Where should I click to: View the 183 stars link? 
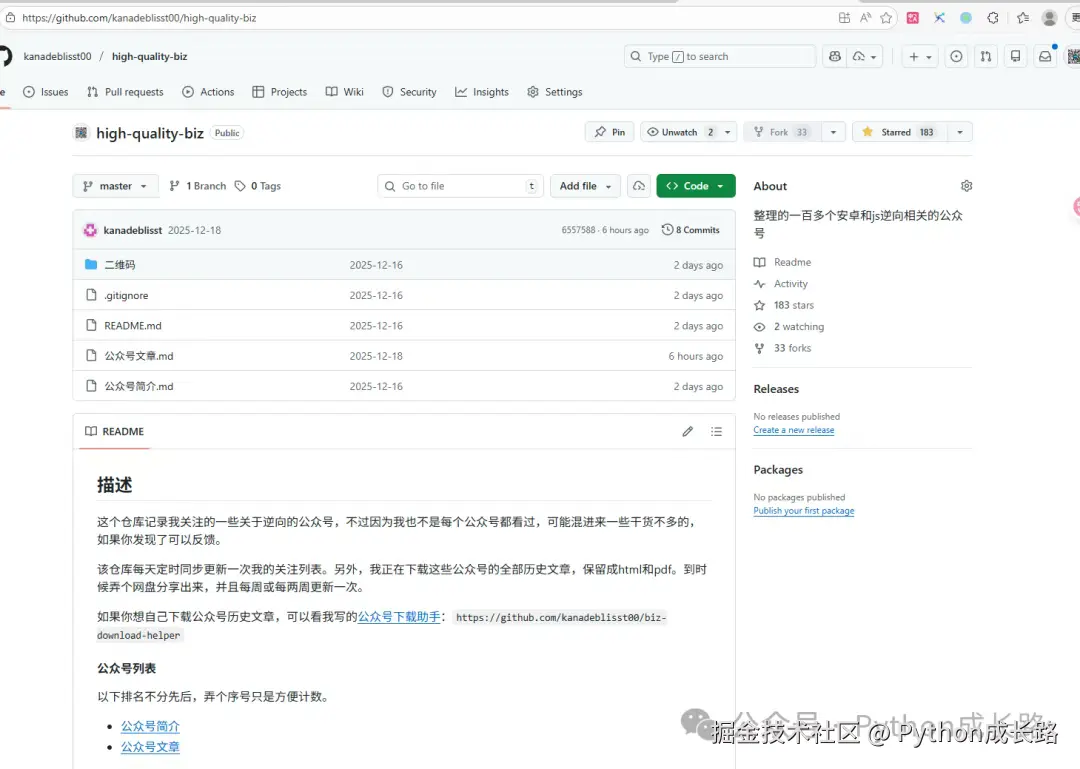click(x=784, y=305)
